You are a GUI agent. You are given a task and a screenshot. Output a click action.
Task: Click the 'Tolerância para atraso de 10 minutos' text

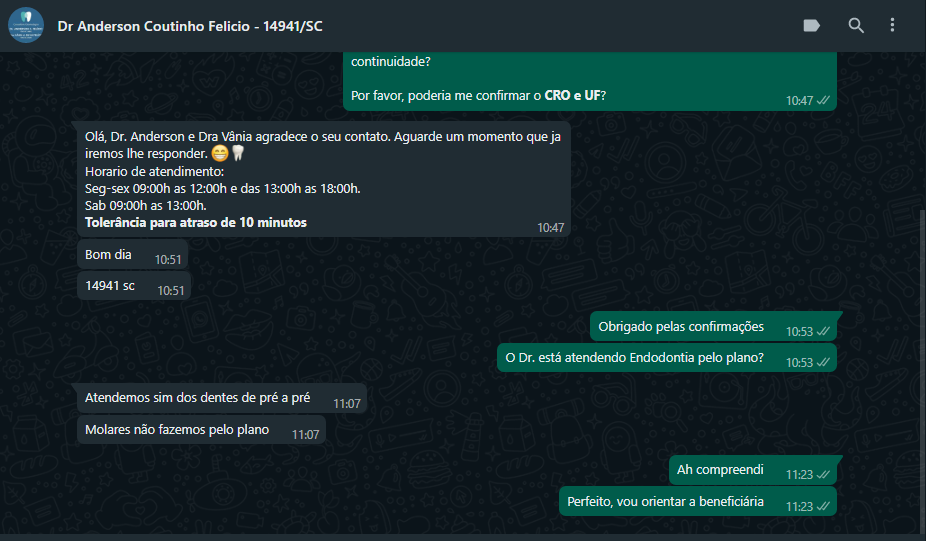coord(195,223)
